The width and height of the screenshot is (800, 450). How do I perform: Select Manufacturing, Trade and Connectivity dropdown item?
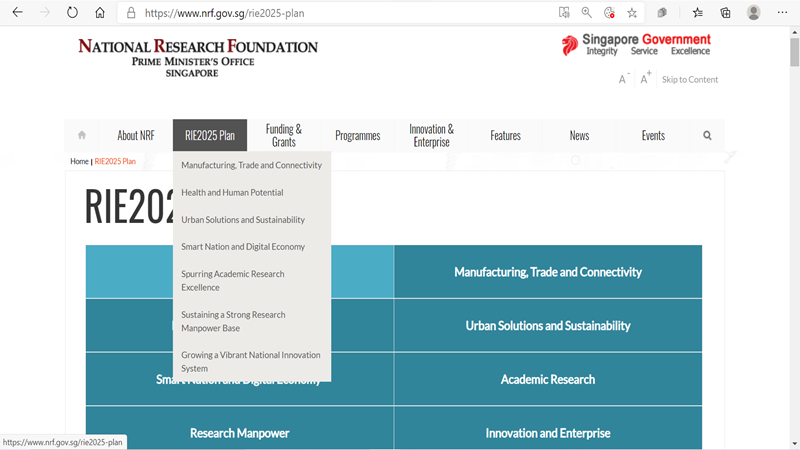(252, 165)
